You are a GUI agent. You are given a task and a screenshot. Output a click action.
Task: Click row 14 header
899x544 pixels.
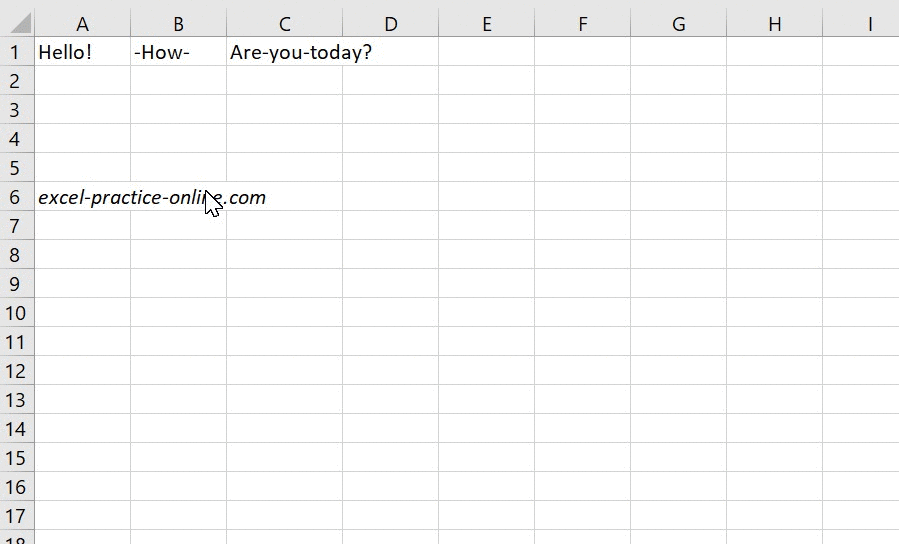point(15,429)
